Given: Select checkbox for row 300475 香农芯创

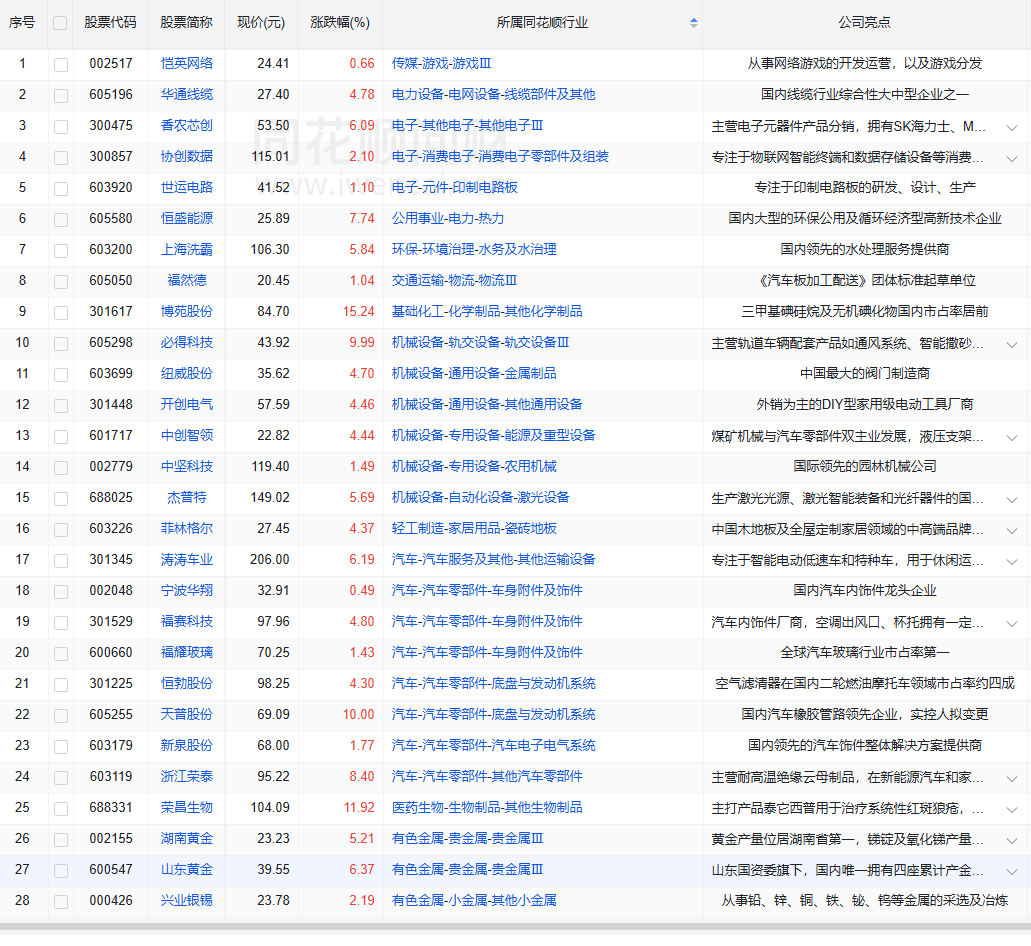Looking at the screenshot, I should [60, 126].
